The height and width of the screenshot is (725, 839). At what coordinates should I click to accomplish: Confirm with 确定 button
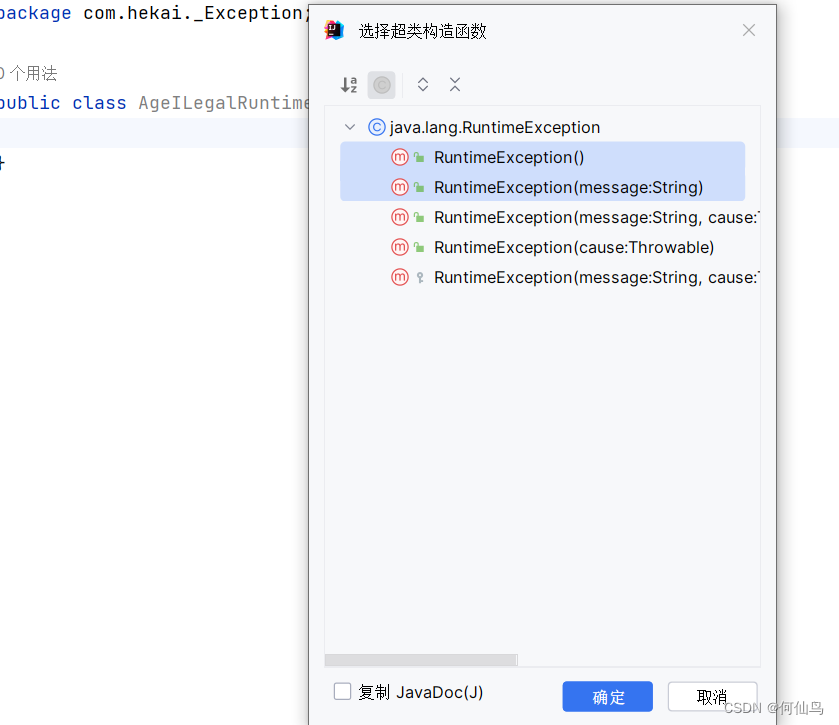coord(607,696)
